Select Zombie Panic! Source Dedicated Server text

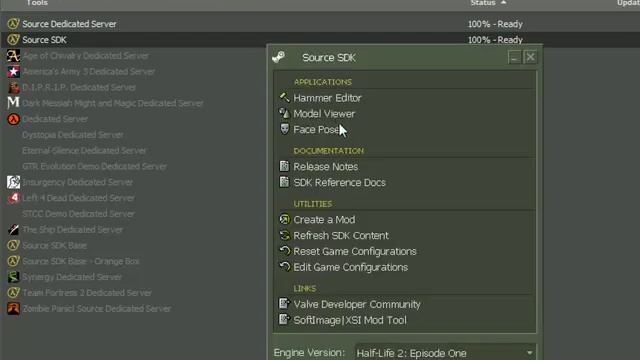[x=97, y=309]
